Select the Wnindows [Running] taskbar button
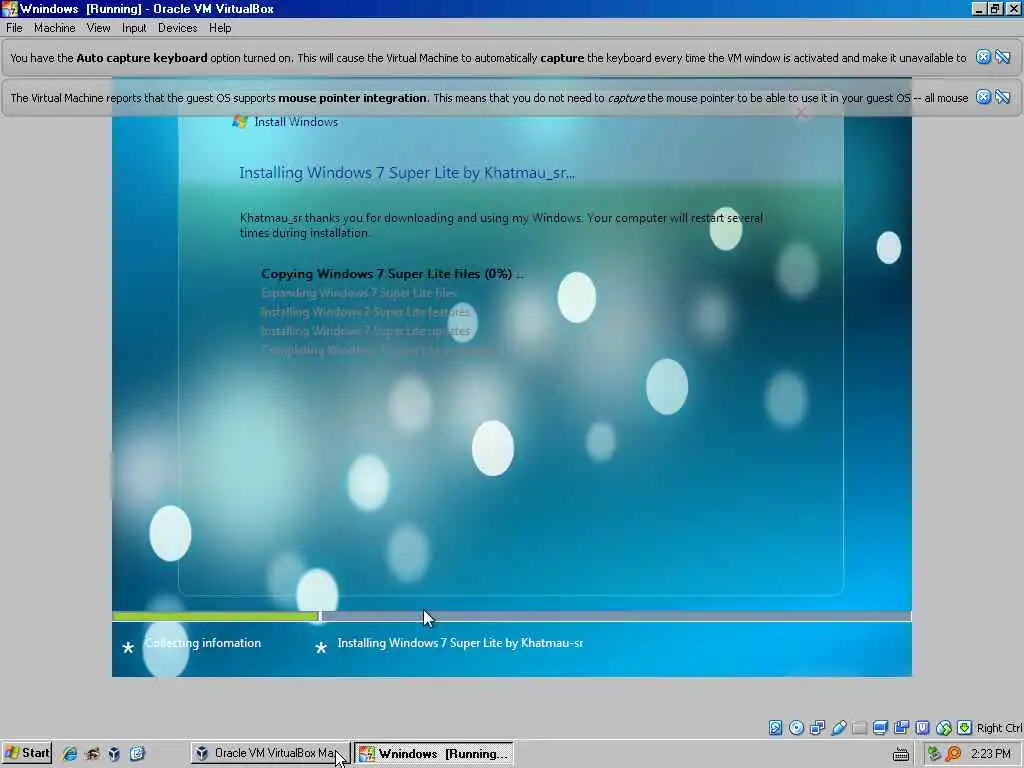The image size is (1024, 768). point(434,753)
